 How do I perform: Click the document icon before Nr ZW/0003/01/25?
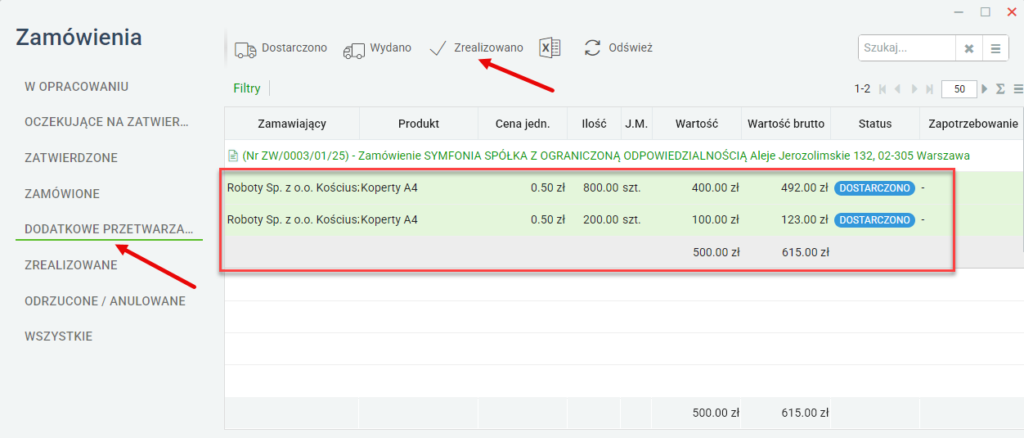232,156
